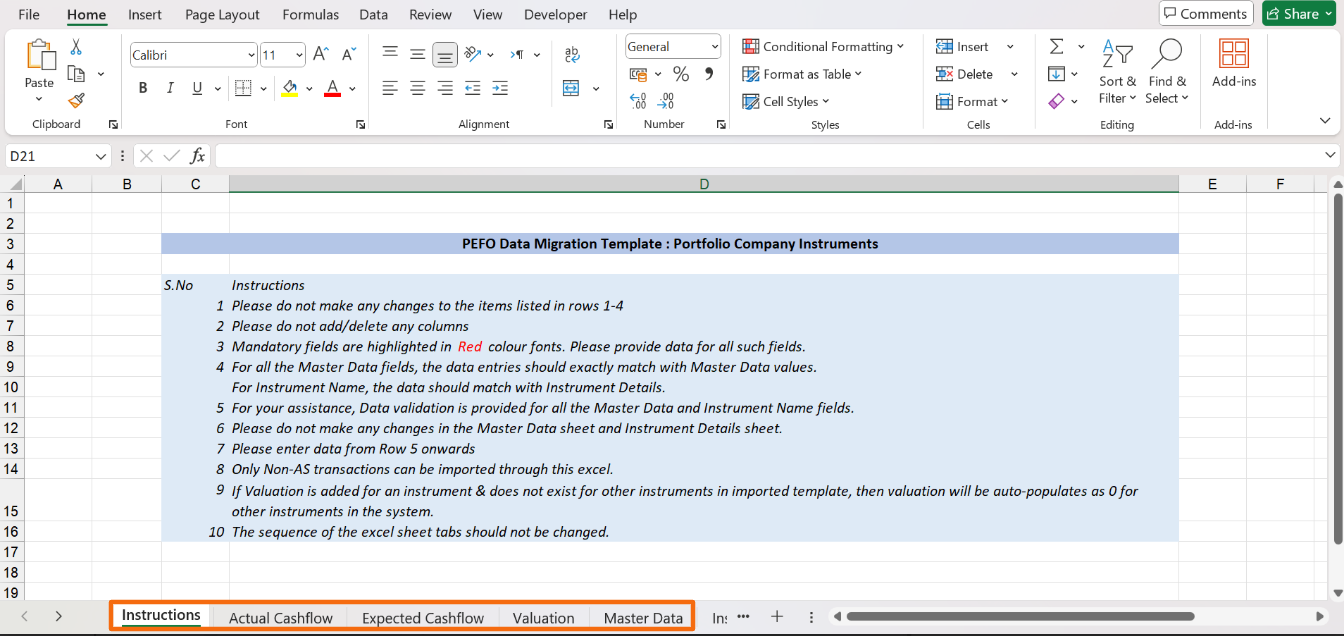Click the yellow Fill Color swatch
The height and width of the screenshot is (636, 1344).
(290, 88)
